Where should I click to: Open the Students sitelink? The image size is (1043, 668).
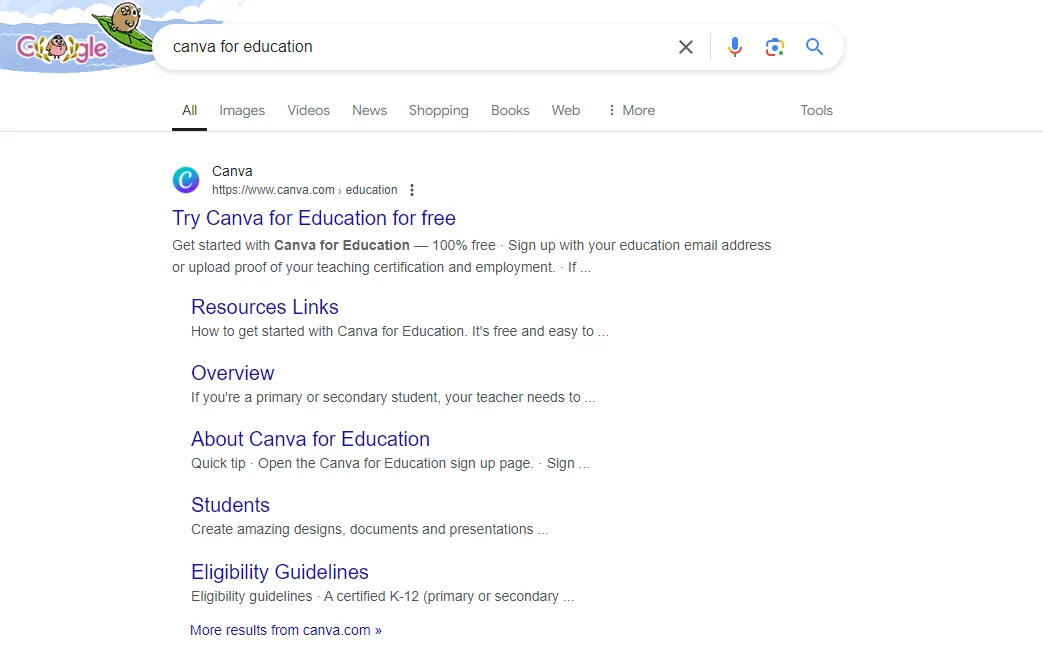point(230,505)
